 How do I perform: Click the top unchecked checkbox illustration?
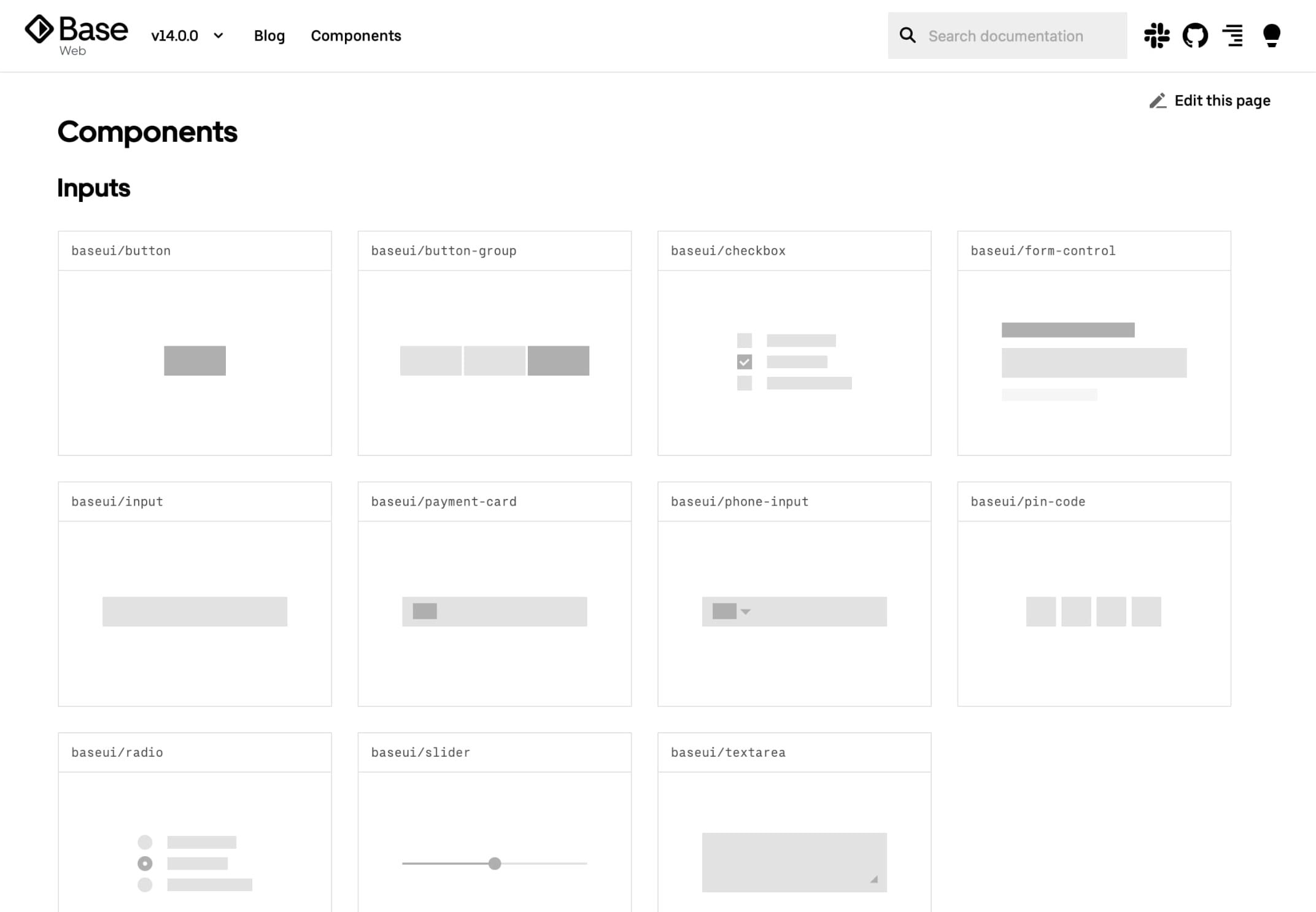(x=744, y=341)
